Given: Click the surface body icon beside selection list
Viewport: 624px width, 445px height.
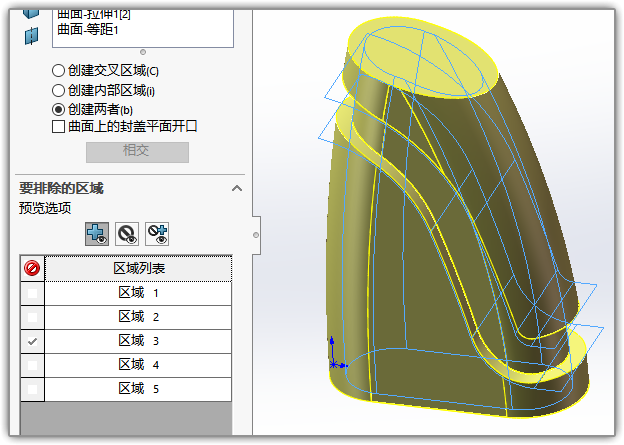Looking at the screenshot, I should click(31, 36).
